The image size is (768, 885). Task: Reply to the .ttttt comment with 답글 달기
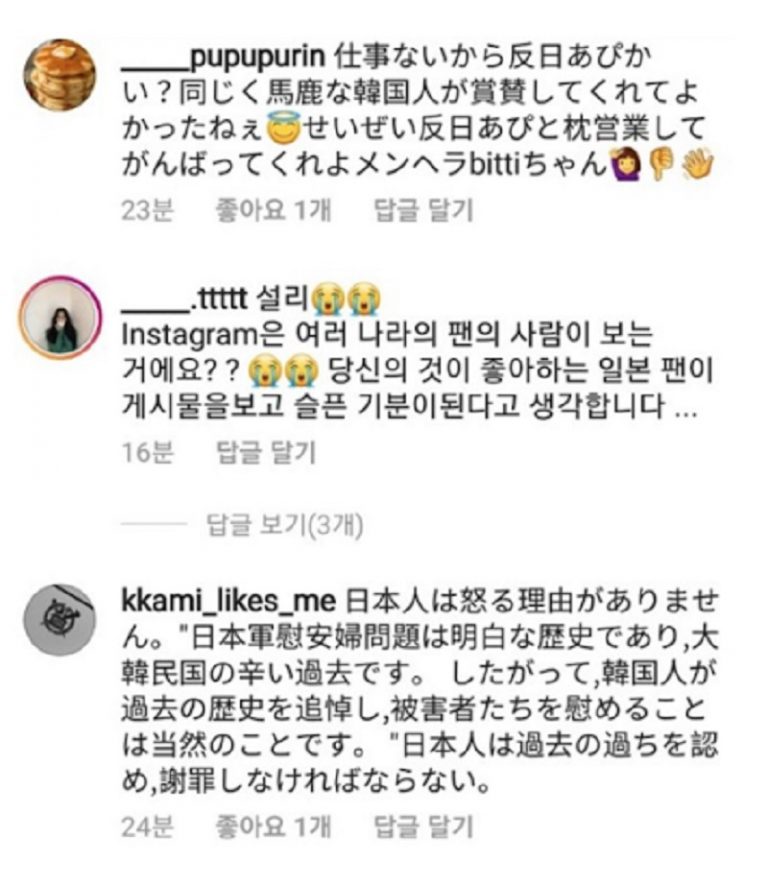(x=266, y=453)
